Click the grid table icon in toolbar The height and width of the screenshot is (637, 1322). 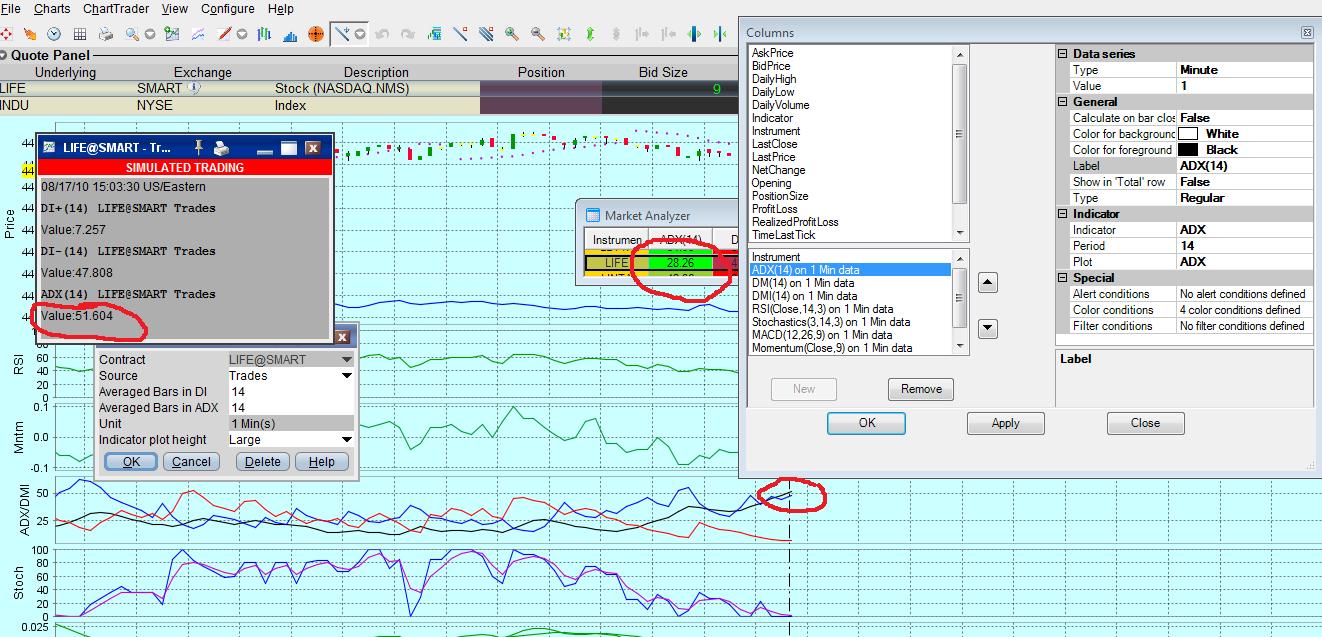80,34
